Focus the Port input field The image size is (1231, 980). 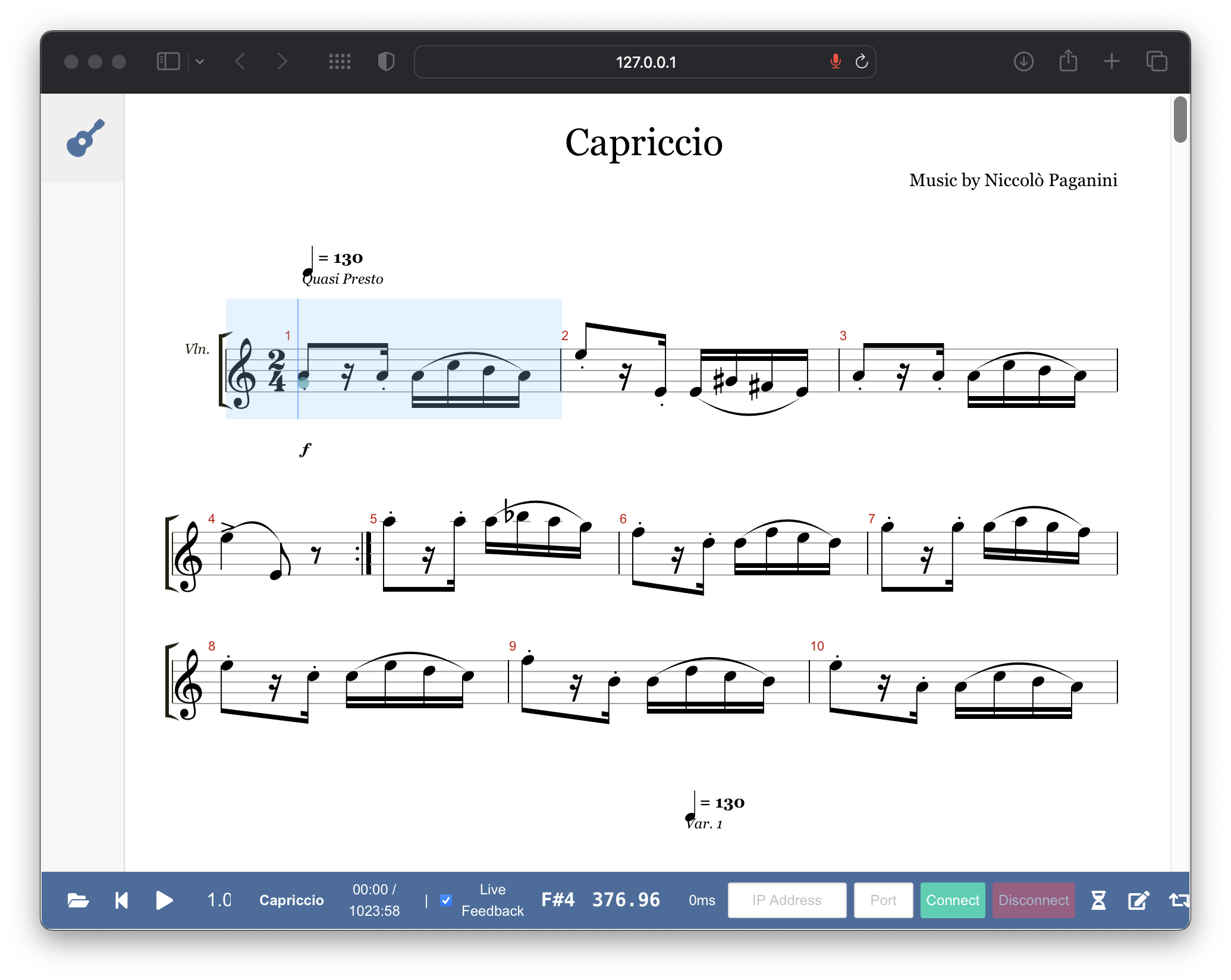click(883, 900)
